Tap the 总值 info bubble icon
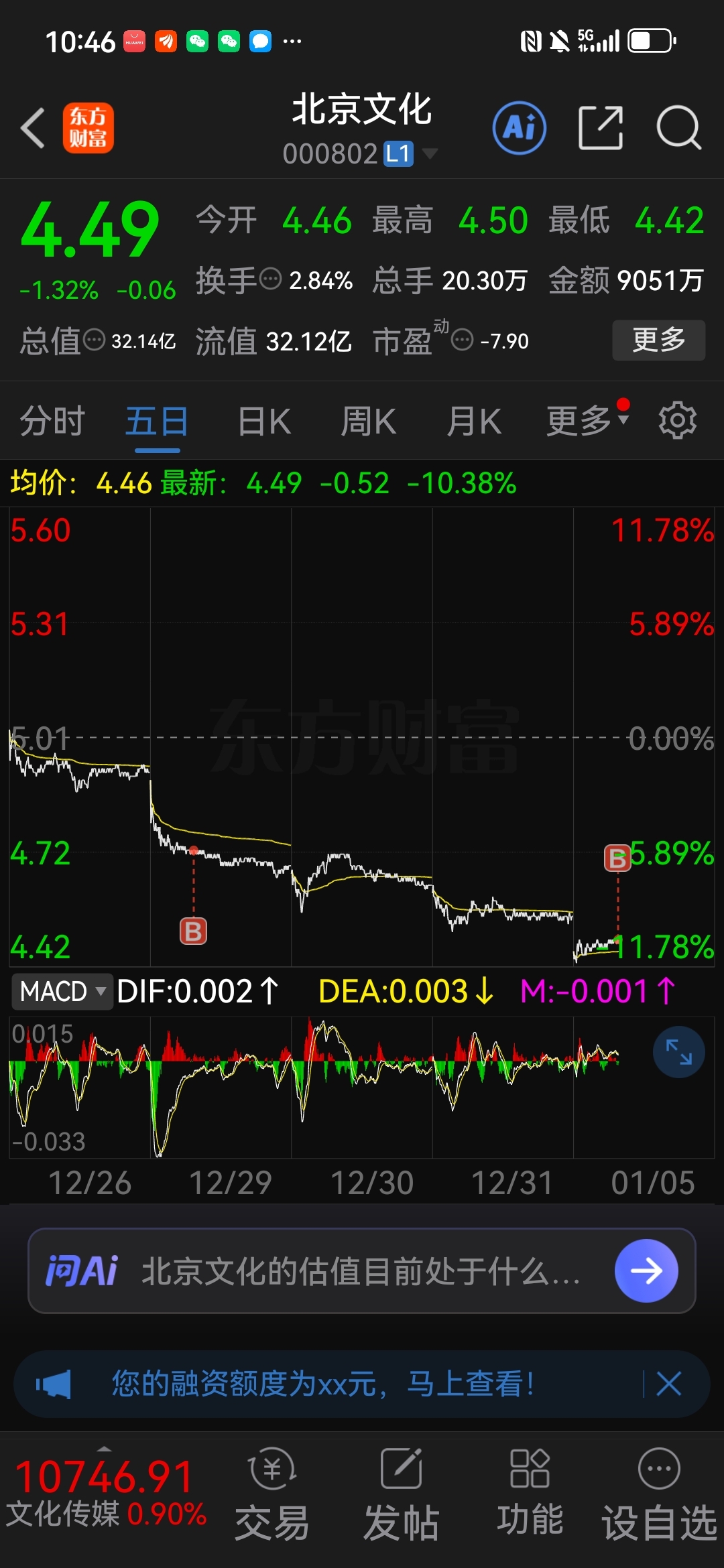This screenshot has height=1568, width=724. (x=94, y=340)
